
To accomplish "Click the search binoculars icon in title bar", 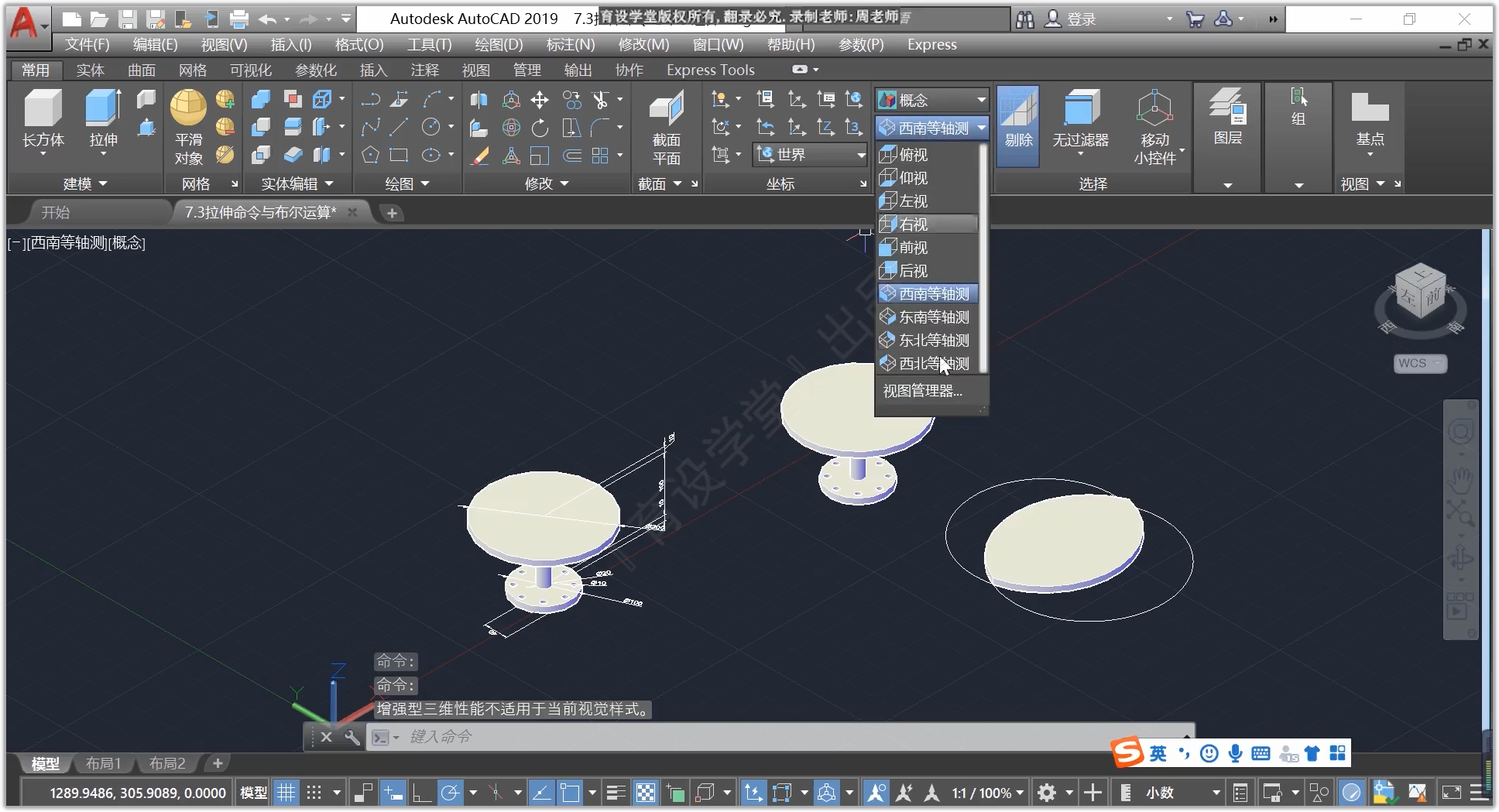I will (x=1025, y=19).
